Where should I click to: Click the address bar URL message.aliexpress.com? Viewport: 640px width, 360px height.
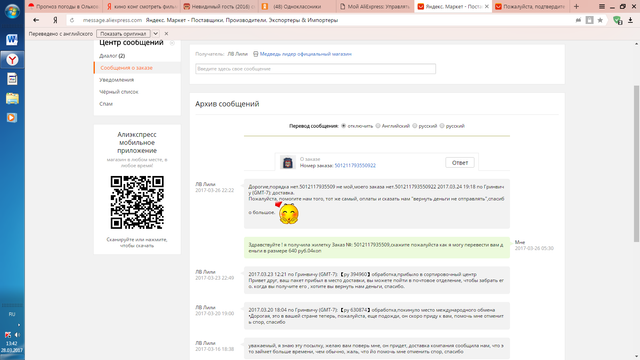pyautogui.click(x=112, y=20)
